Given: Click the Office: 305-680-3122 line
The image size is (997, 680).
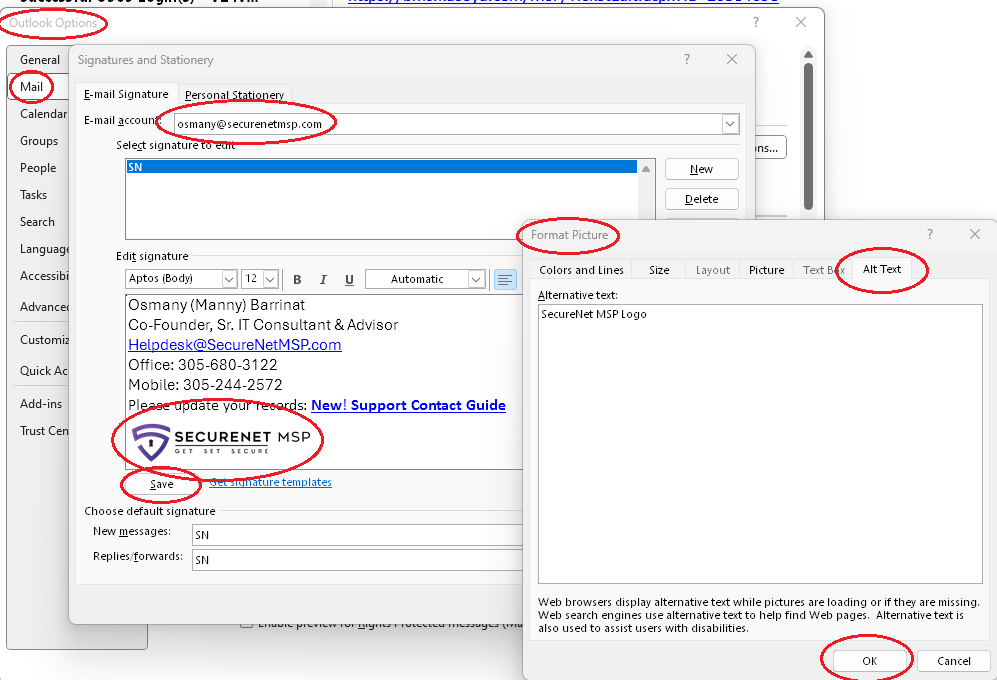Looking at the screenshot, I should point(203,364).
